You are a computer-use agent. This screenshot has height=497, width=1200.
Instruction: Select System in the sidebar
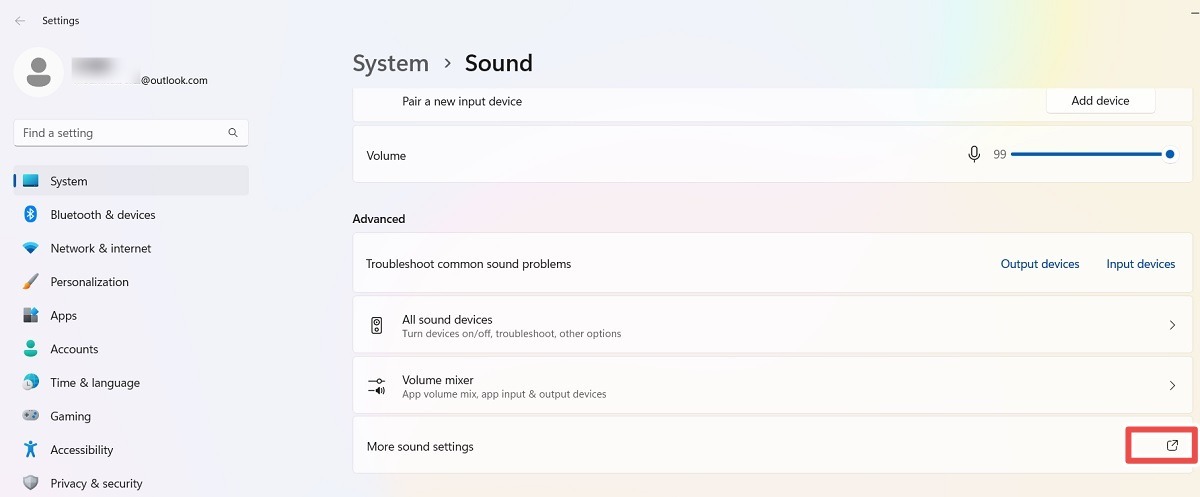pyautogui.click(x=131, y=181)
